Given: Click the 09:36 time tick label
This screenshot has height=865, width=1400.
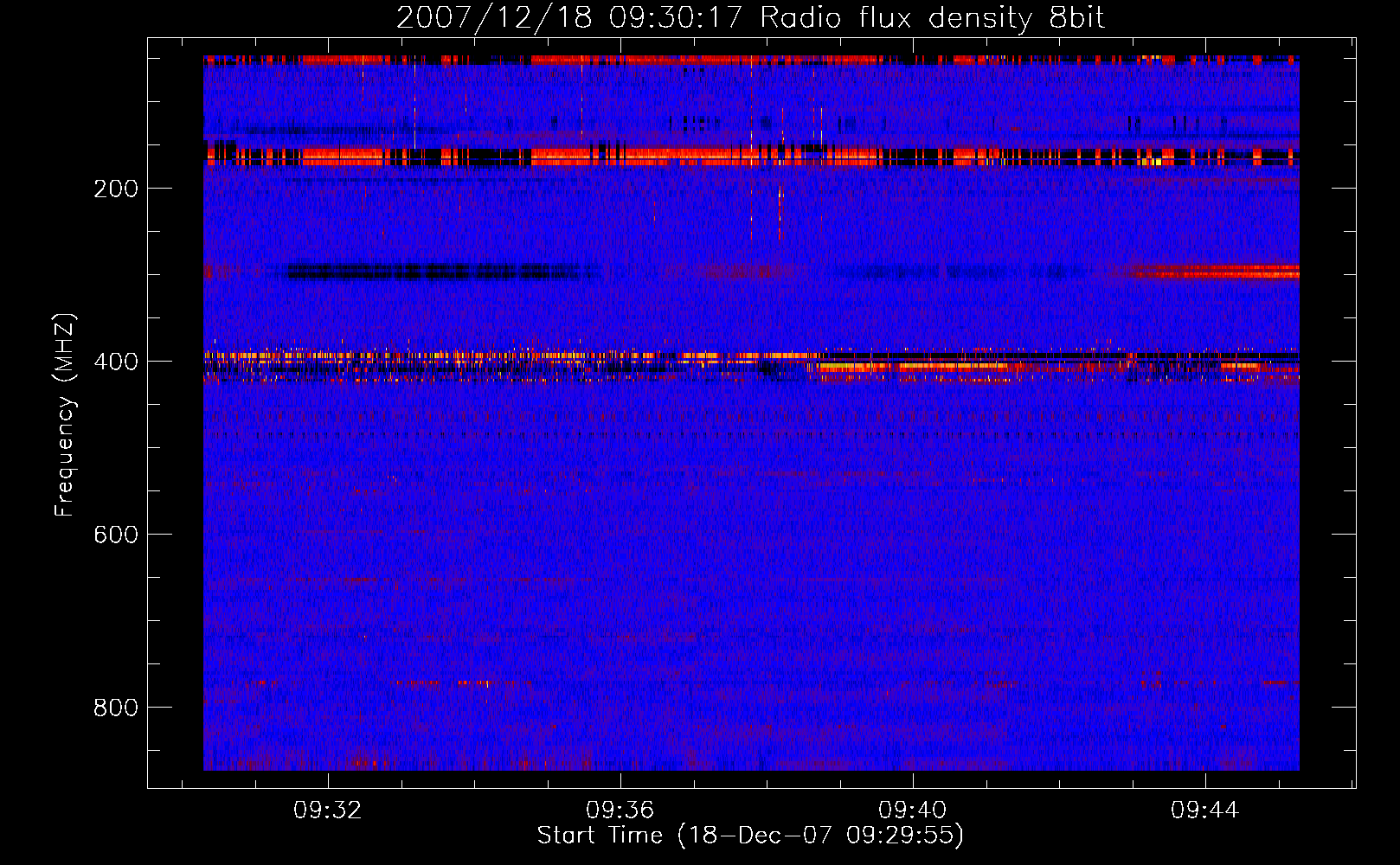Looking at the screenshot, I should (620, 811).
